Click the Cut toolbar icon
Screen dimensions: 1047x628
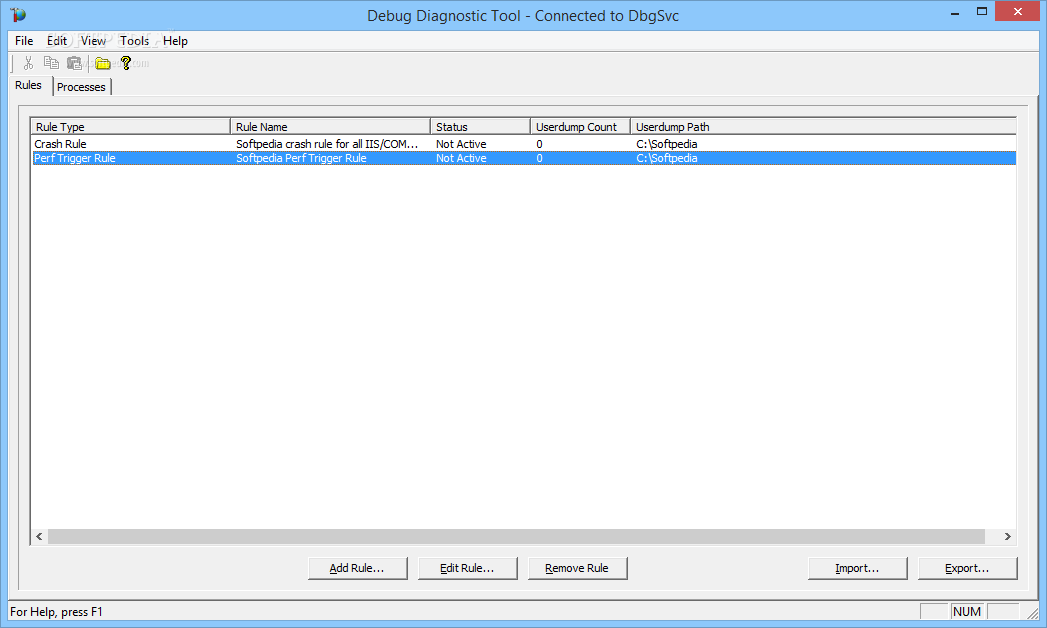pos(28,63)
